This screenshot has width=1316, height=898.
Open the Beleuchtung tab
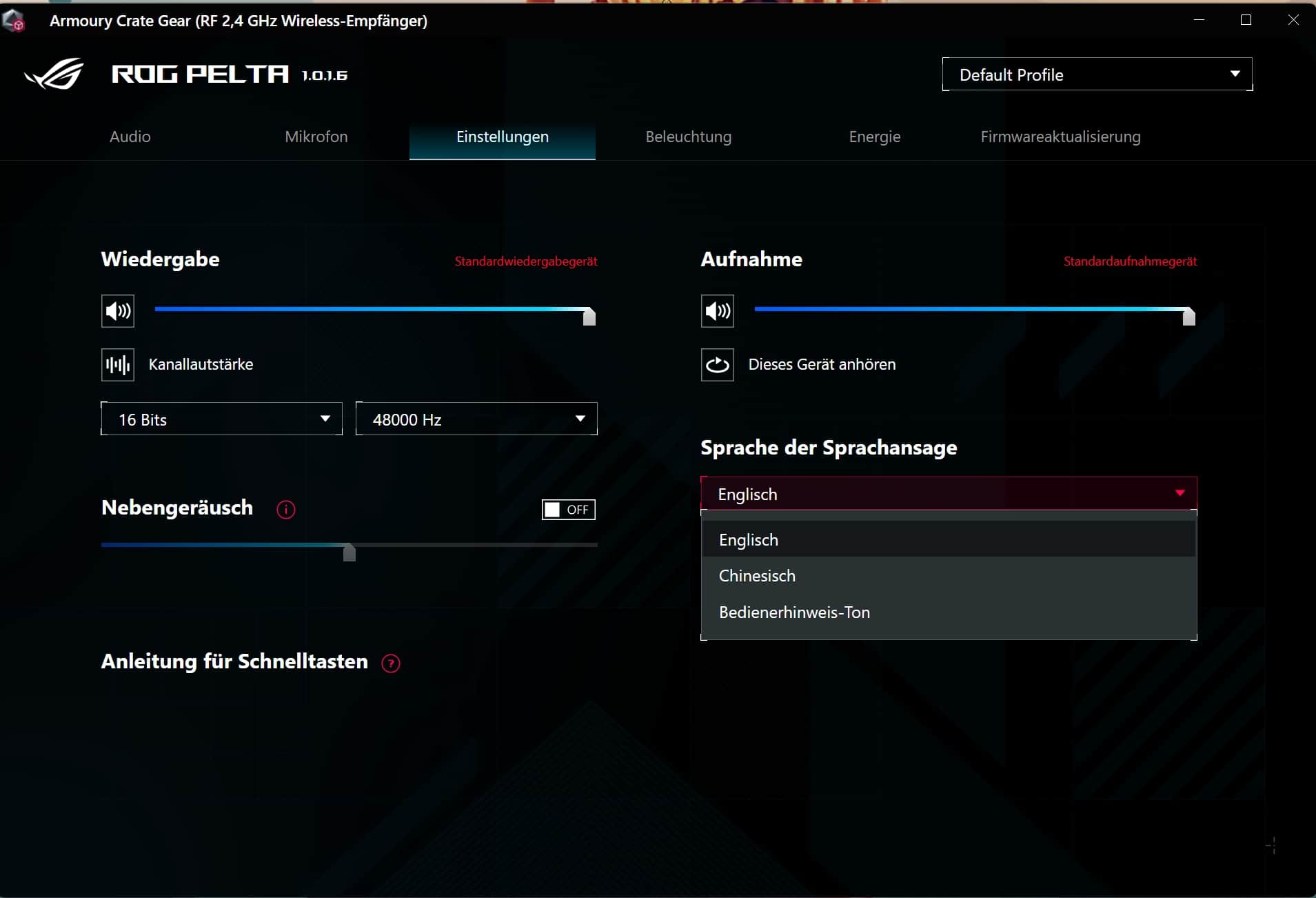688,137
